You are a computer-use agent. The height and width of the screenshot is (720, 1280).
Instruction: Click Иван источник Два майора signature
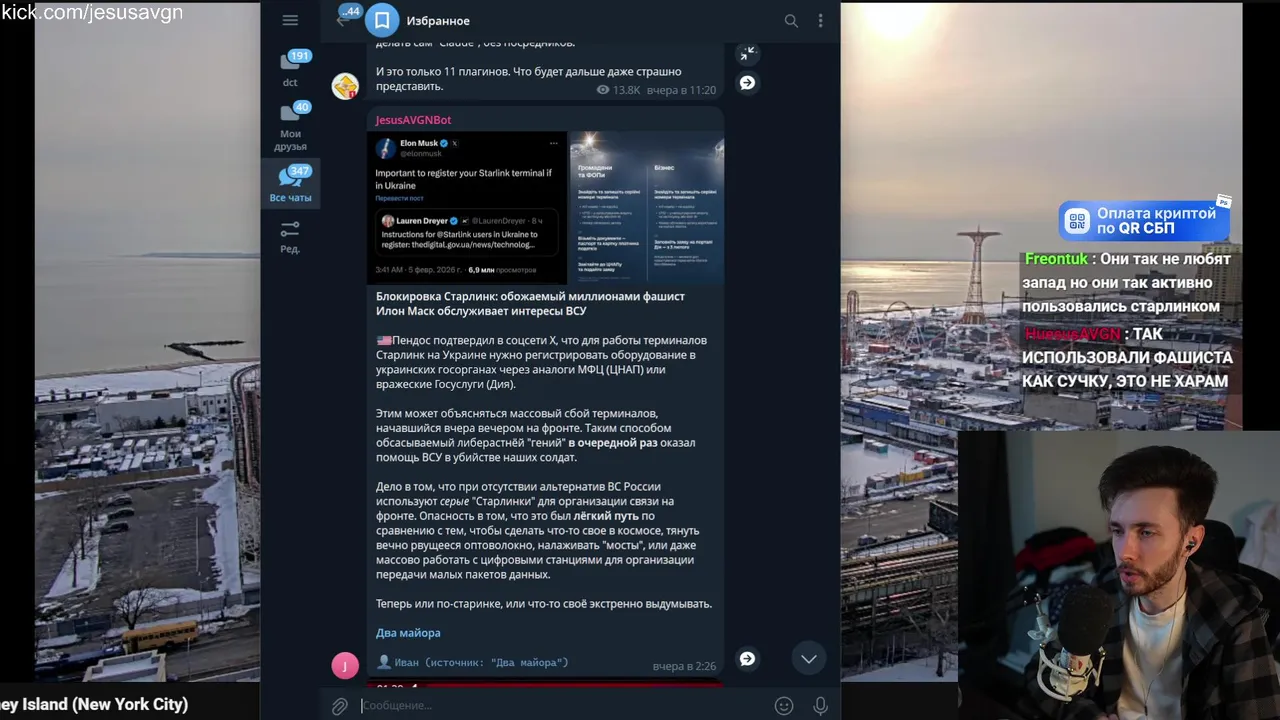coord(472,662)
